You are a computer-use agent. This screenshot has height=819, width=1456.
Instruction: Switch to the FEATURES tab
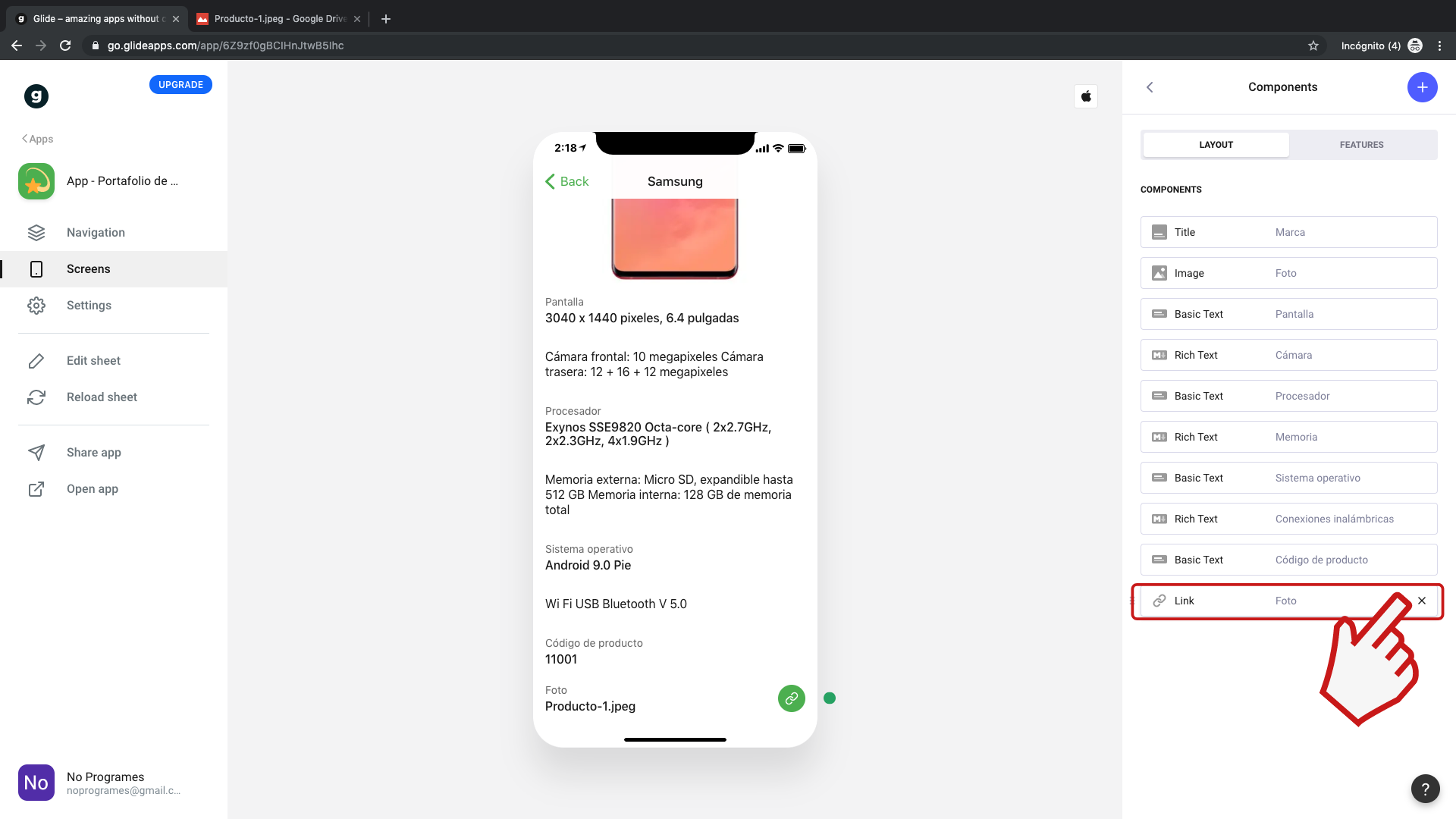(x=1362, y=145)
